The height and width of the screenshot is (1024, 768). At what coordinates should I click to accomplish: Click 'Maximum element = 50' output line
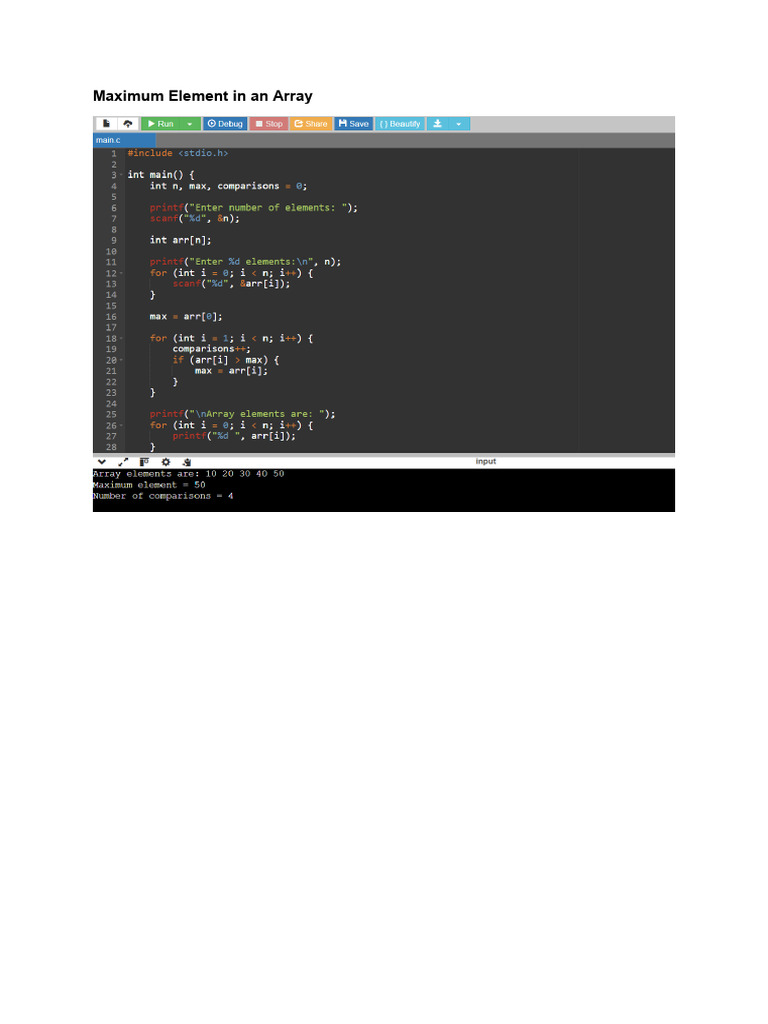coord(149,485)
